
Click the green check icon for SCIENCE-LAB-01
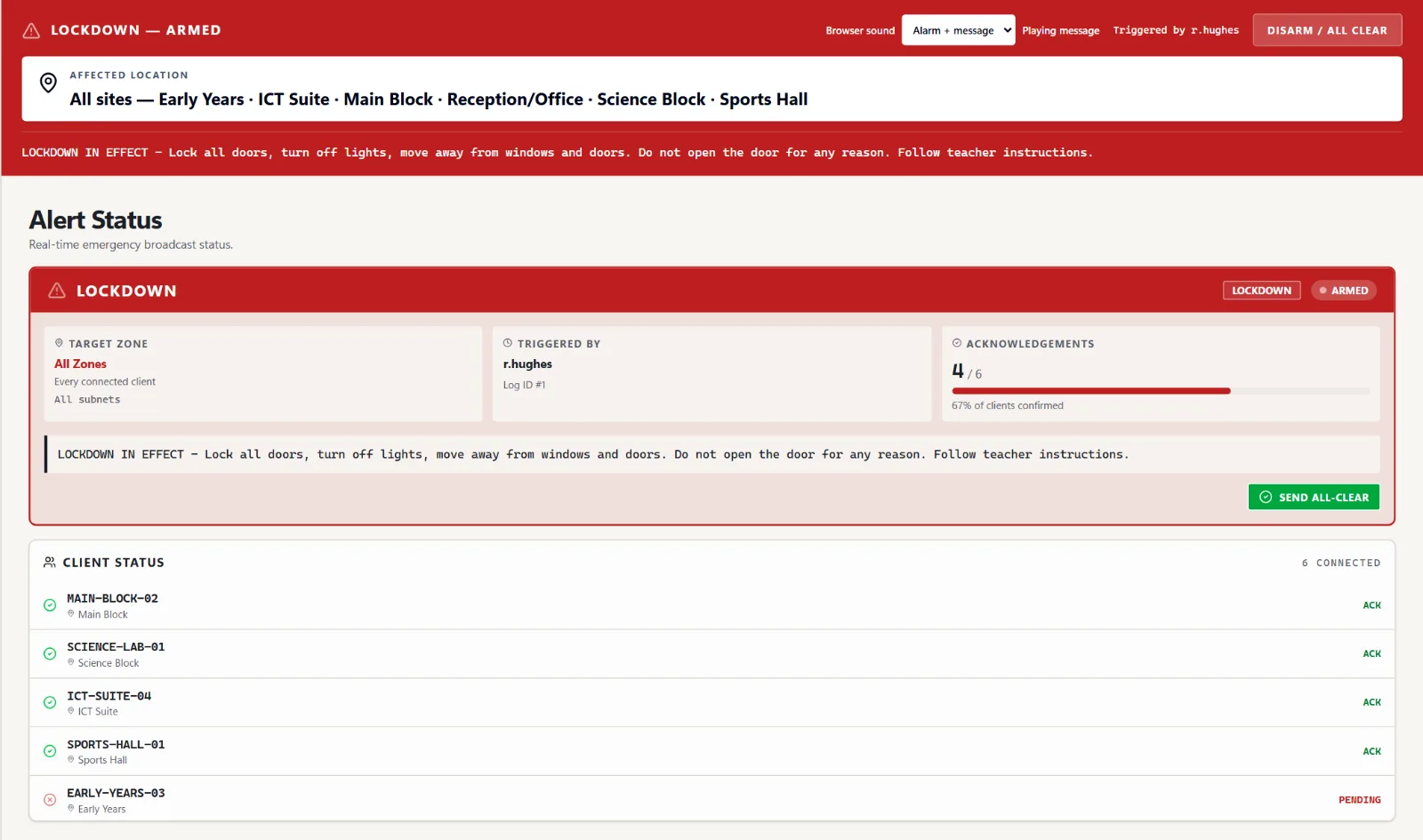click(x=50, y=654)
